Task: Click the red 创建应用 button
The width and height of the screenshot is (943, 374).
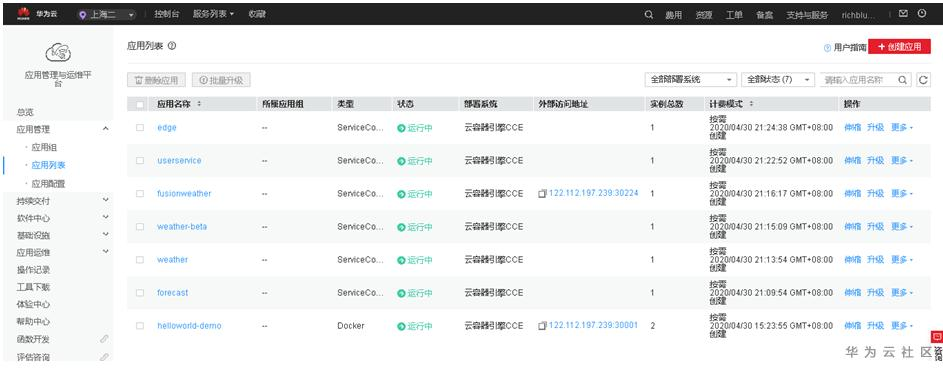Action: click(x=899, y=47)
